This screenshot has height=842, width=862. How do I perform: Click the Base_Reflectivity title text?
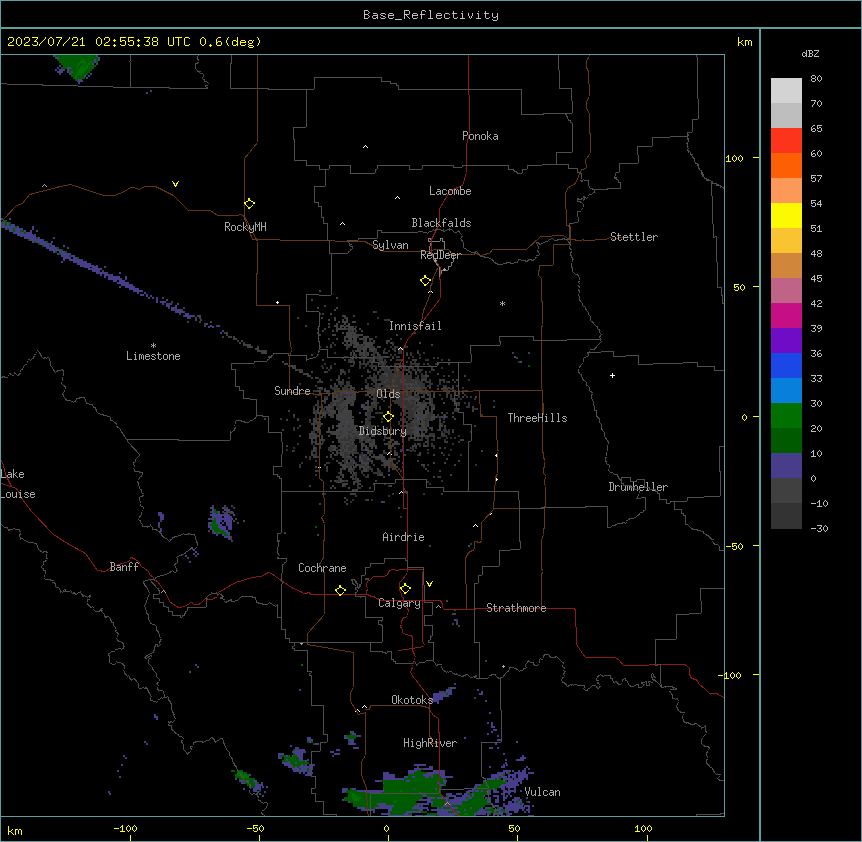point(431,15)
